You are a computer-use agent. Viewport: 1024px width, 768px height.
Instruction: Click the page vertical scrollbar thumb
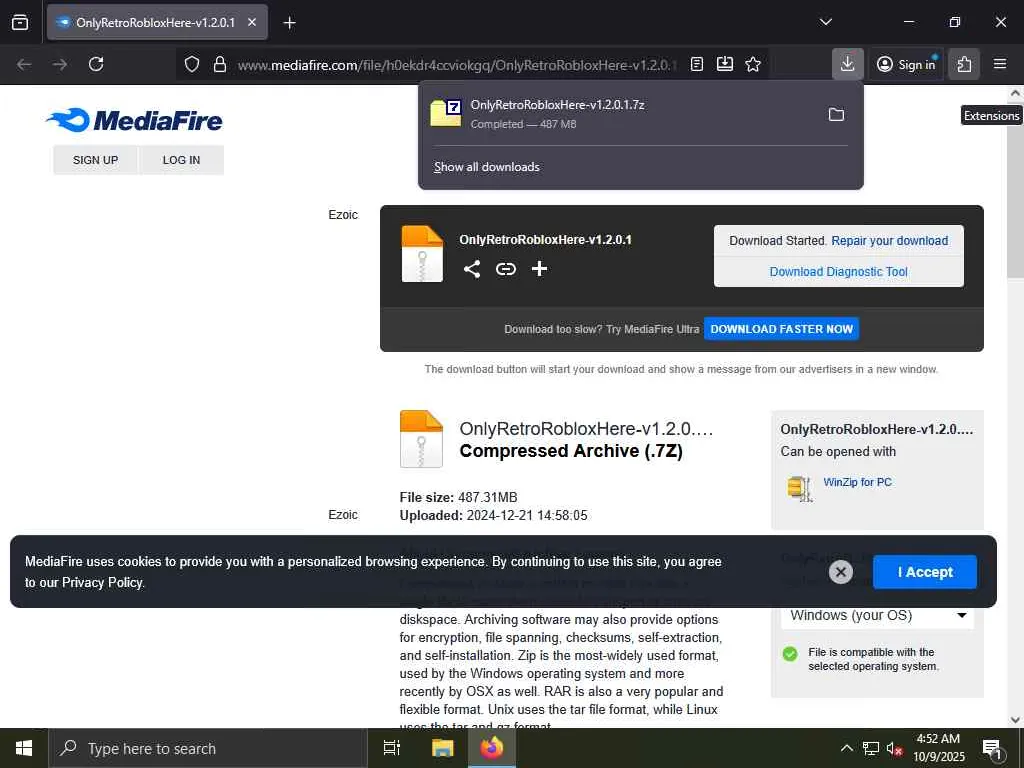[1015, 189]
